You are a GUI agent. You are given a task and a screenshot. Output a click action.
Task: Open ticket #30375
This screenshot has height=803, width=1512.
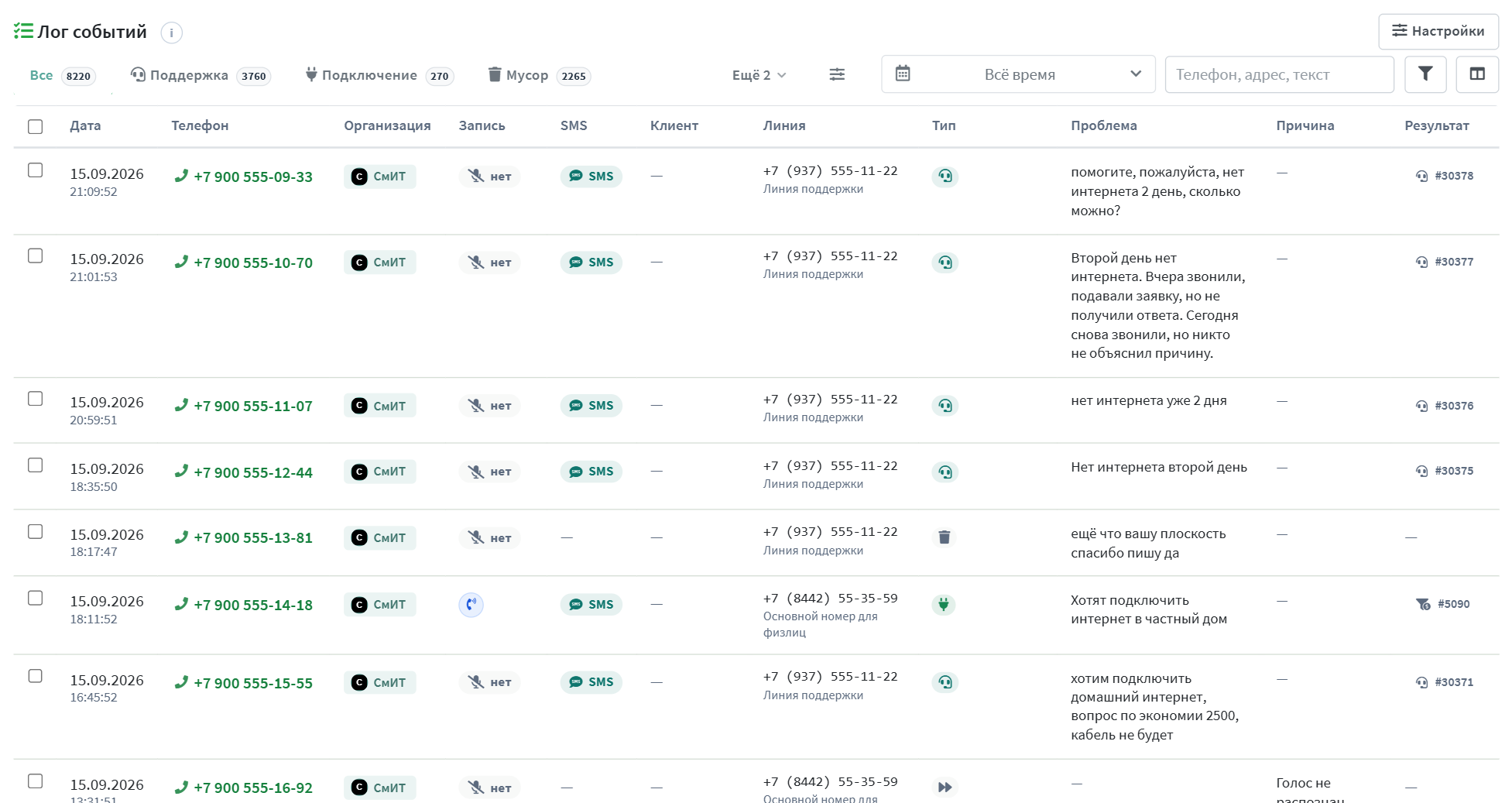1445,471
